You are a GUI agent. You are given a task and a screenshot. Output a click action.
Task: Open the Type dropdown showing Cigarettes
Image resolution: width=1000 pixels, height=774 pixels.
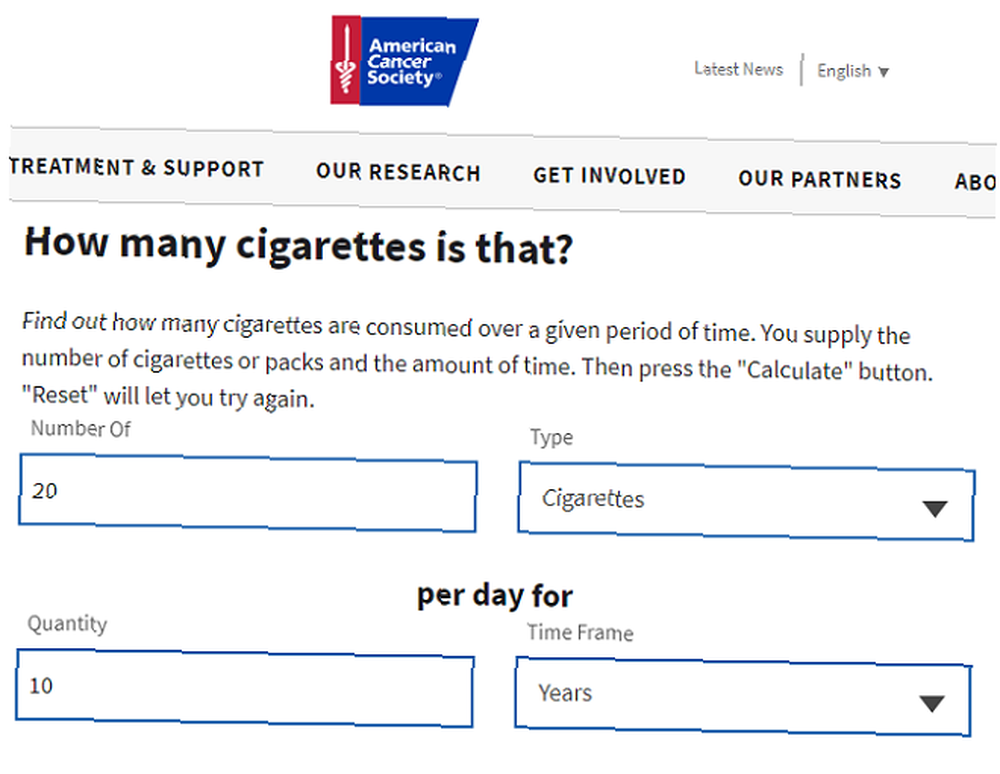746,501
